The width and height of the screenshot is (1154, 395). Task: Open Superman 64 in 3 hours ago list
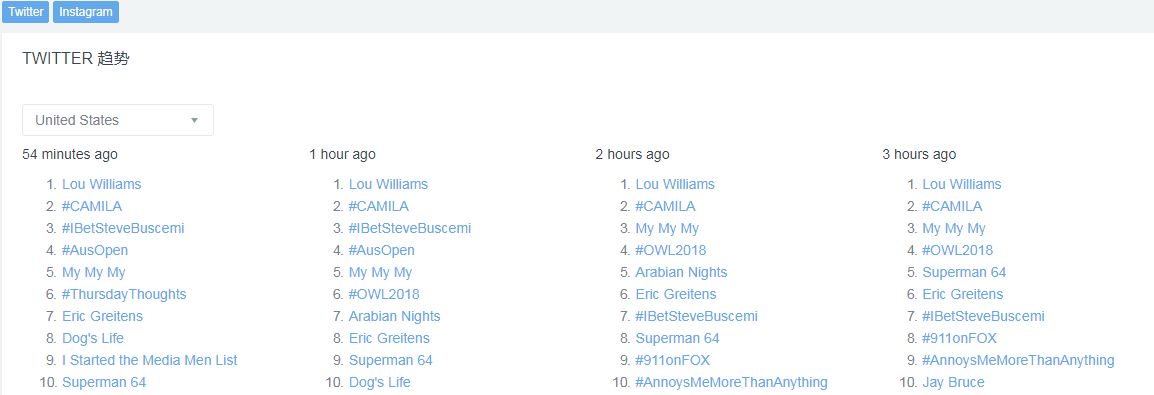tap(964, 272)
